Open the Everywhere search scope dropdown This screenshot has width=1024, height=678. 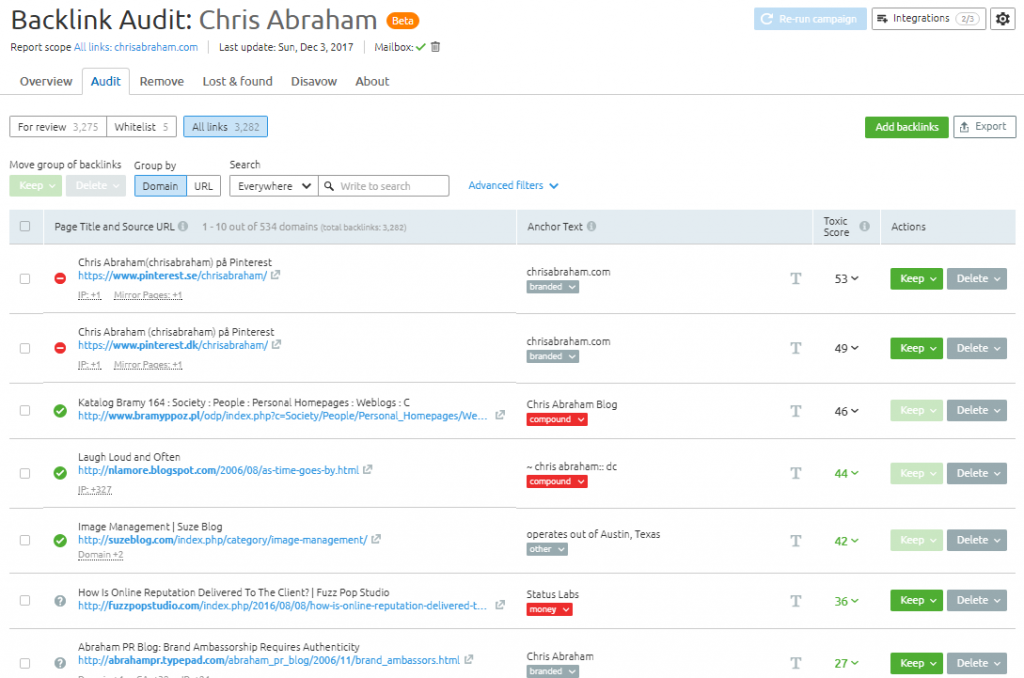[273, 186]
